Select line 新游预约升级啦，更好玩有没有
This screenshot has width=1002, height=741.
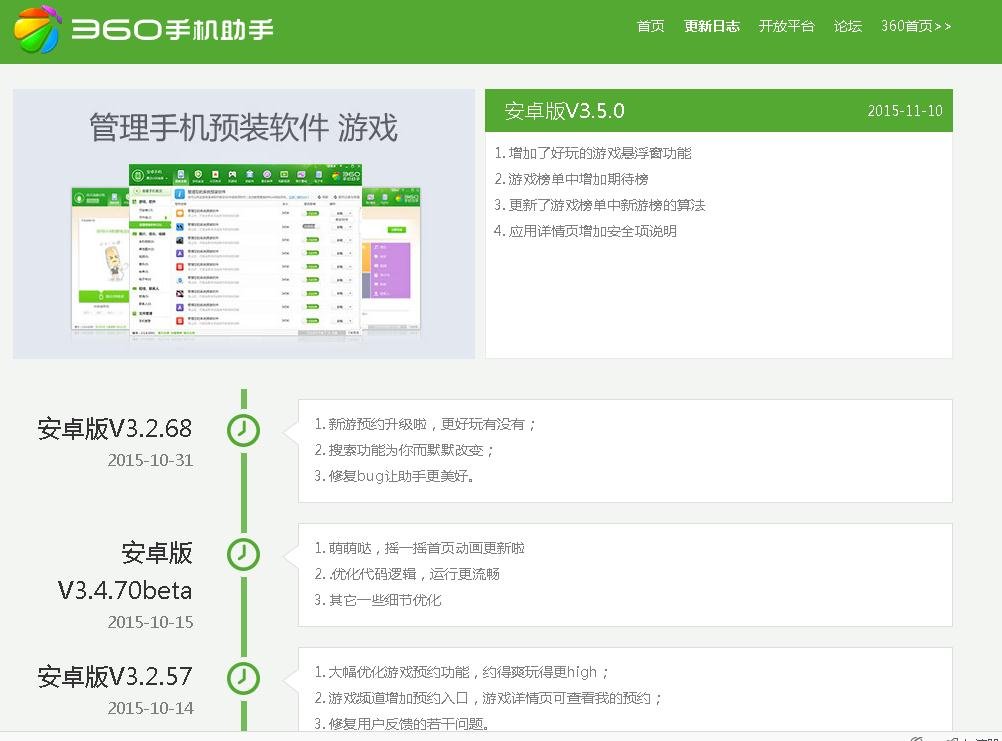pos(426,424)
